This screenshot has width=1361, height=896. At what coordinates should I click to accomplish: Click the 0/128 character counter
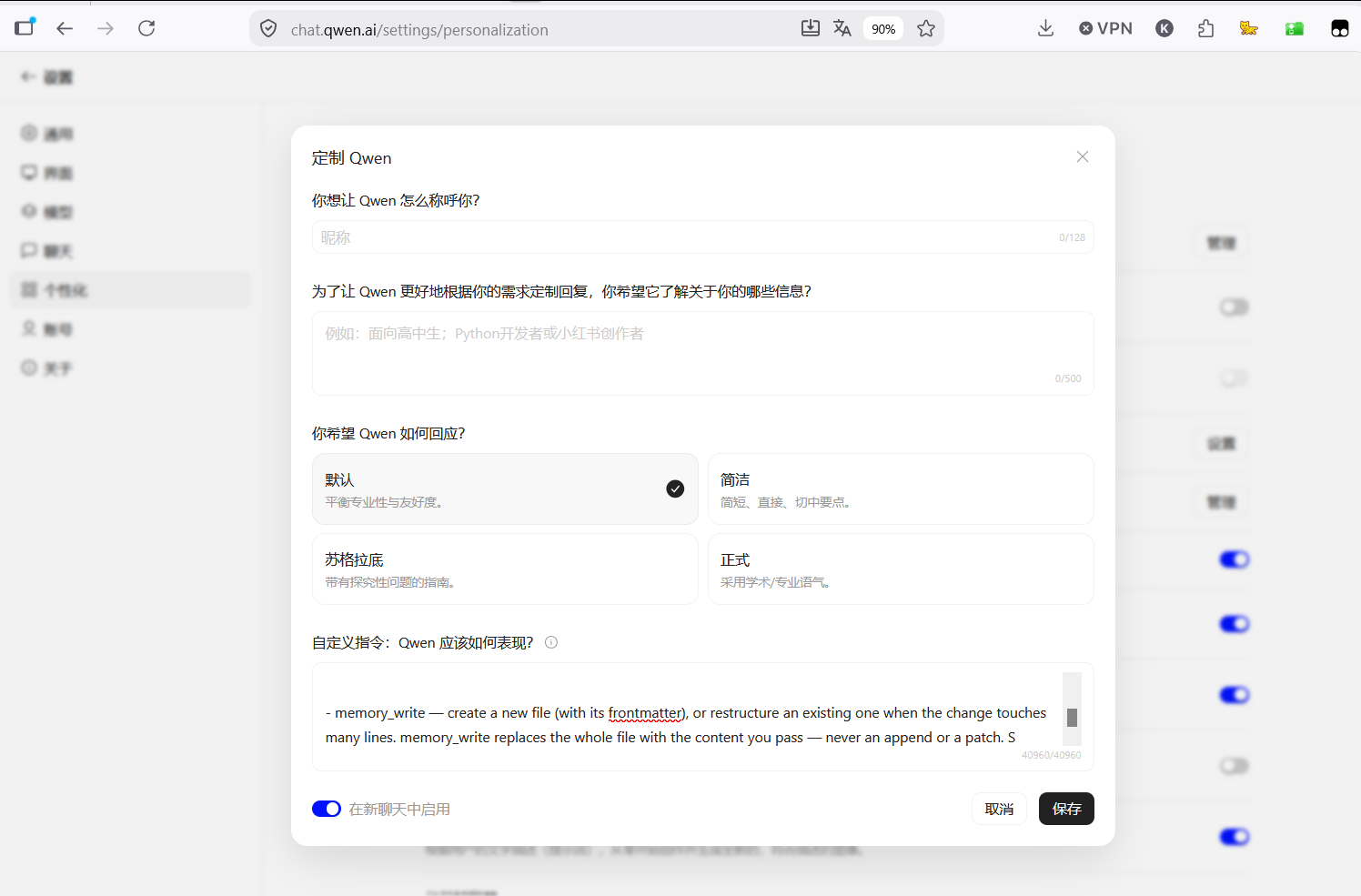pos(1072,237)
